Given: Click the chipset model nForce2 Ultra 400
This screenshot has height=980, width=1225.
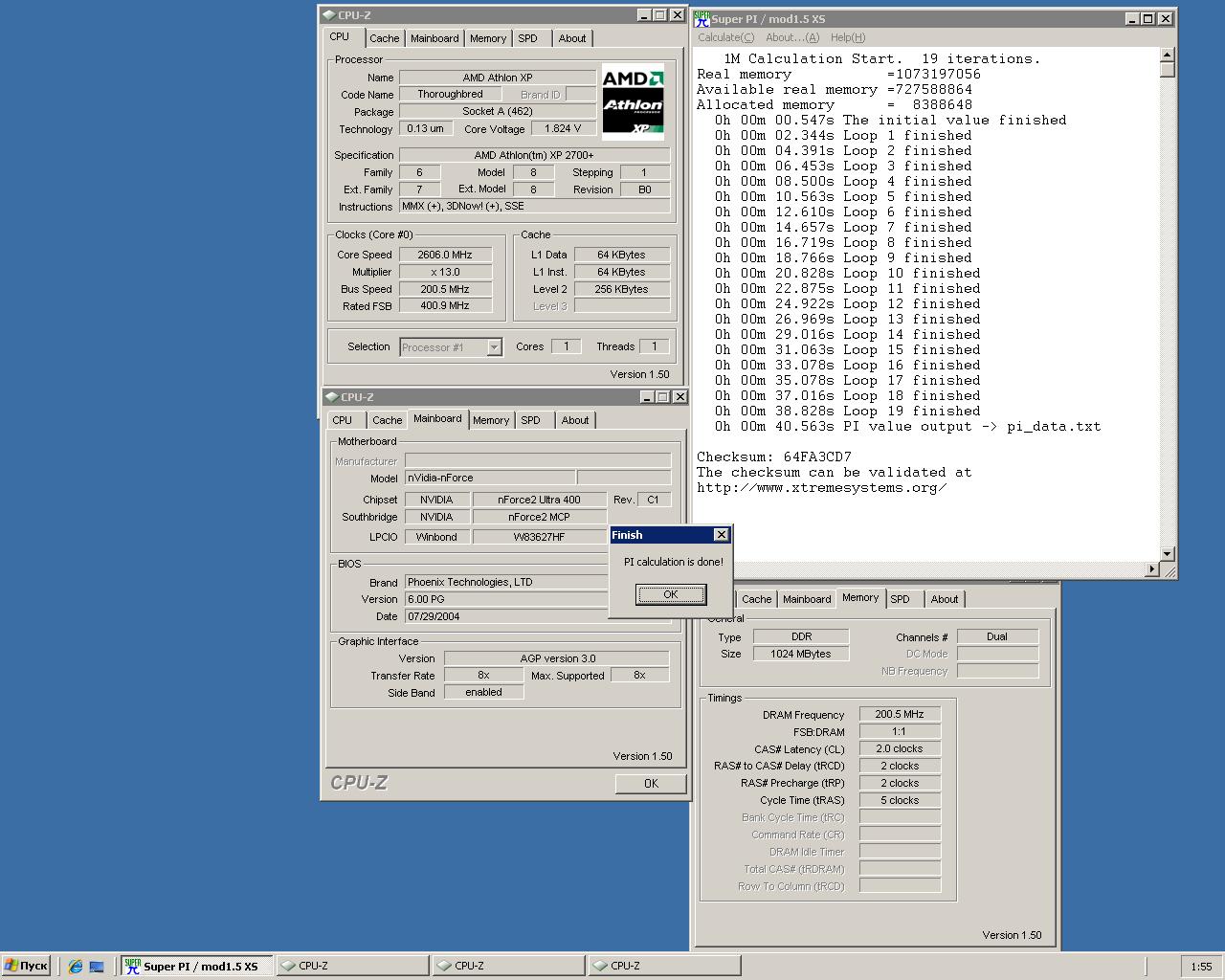Looking at the screenshot, I should pyautogui.click(x=540, y=500).
